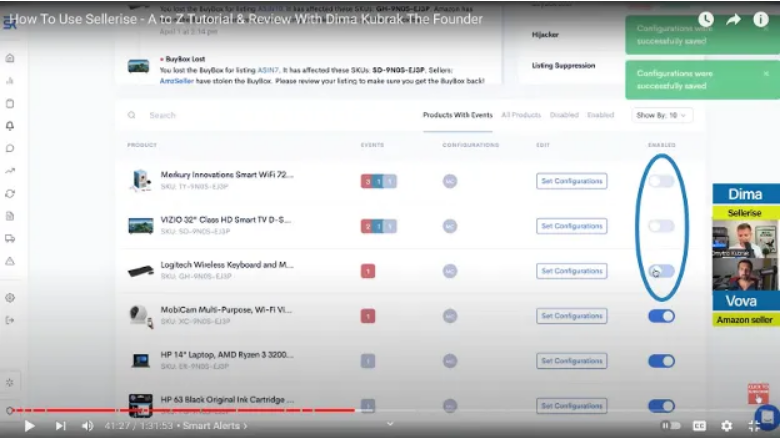
Task: Click the configuration avatar in HP Laptop row
Action: 450,361
